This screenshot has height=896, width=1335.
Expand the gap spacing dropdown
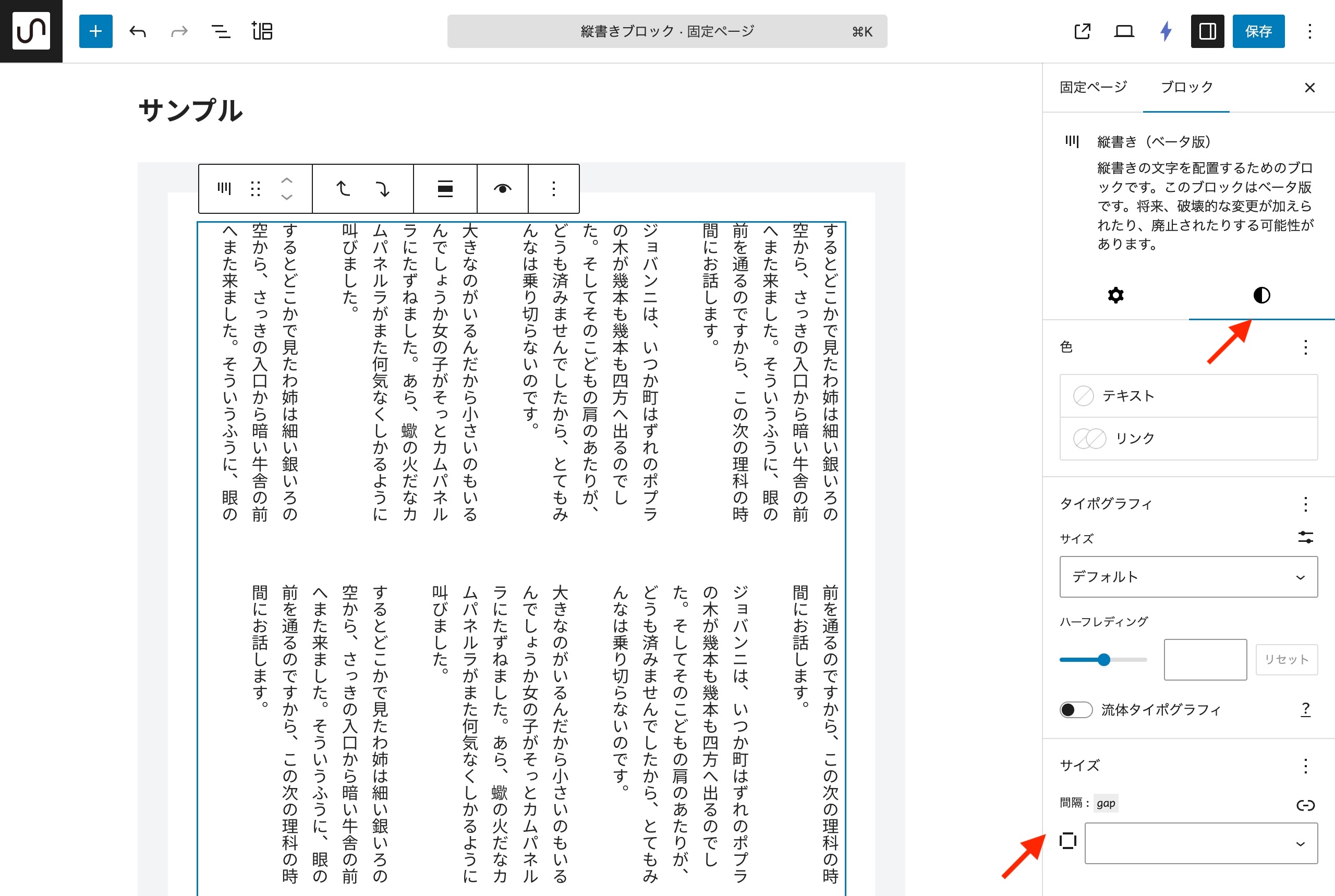[x=1201, y=843]
